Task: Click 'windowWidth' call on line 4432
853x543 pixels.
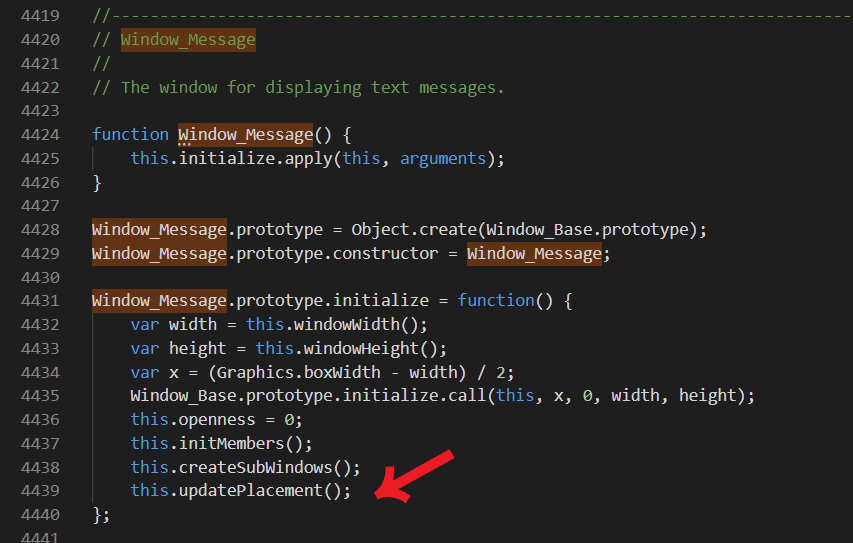Action: click(x=347, y=324)
